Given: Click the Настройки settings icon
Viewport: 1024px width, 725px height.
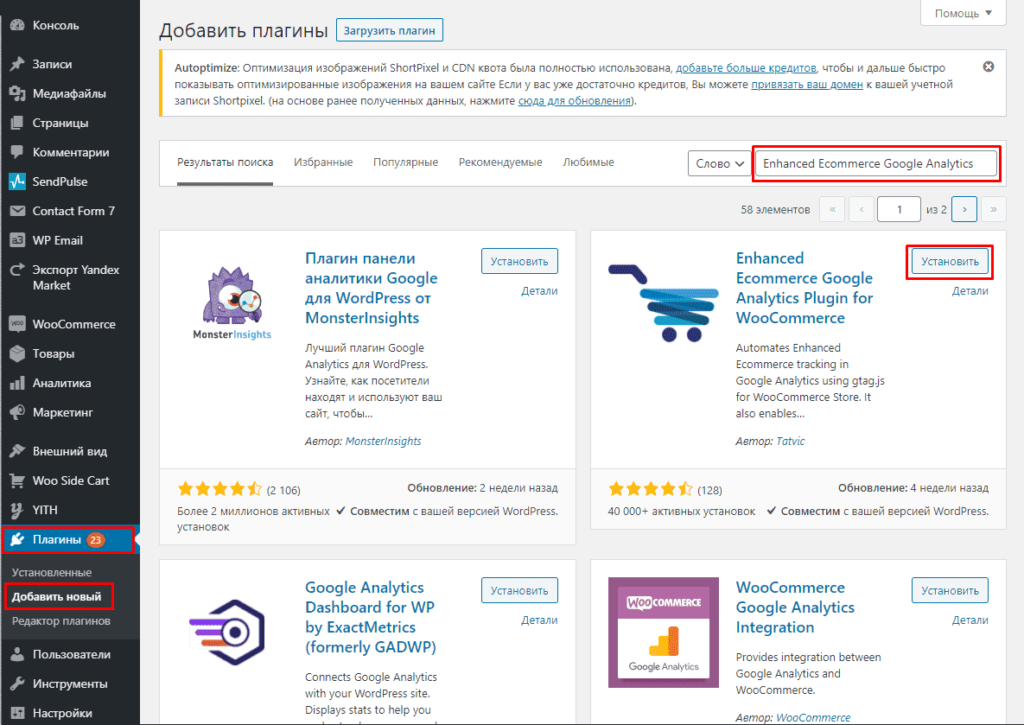Looking at the screenshot, I should [18, 713].
